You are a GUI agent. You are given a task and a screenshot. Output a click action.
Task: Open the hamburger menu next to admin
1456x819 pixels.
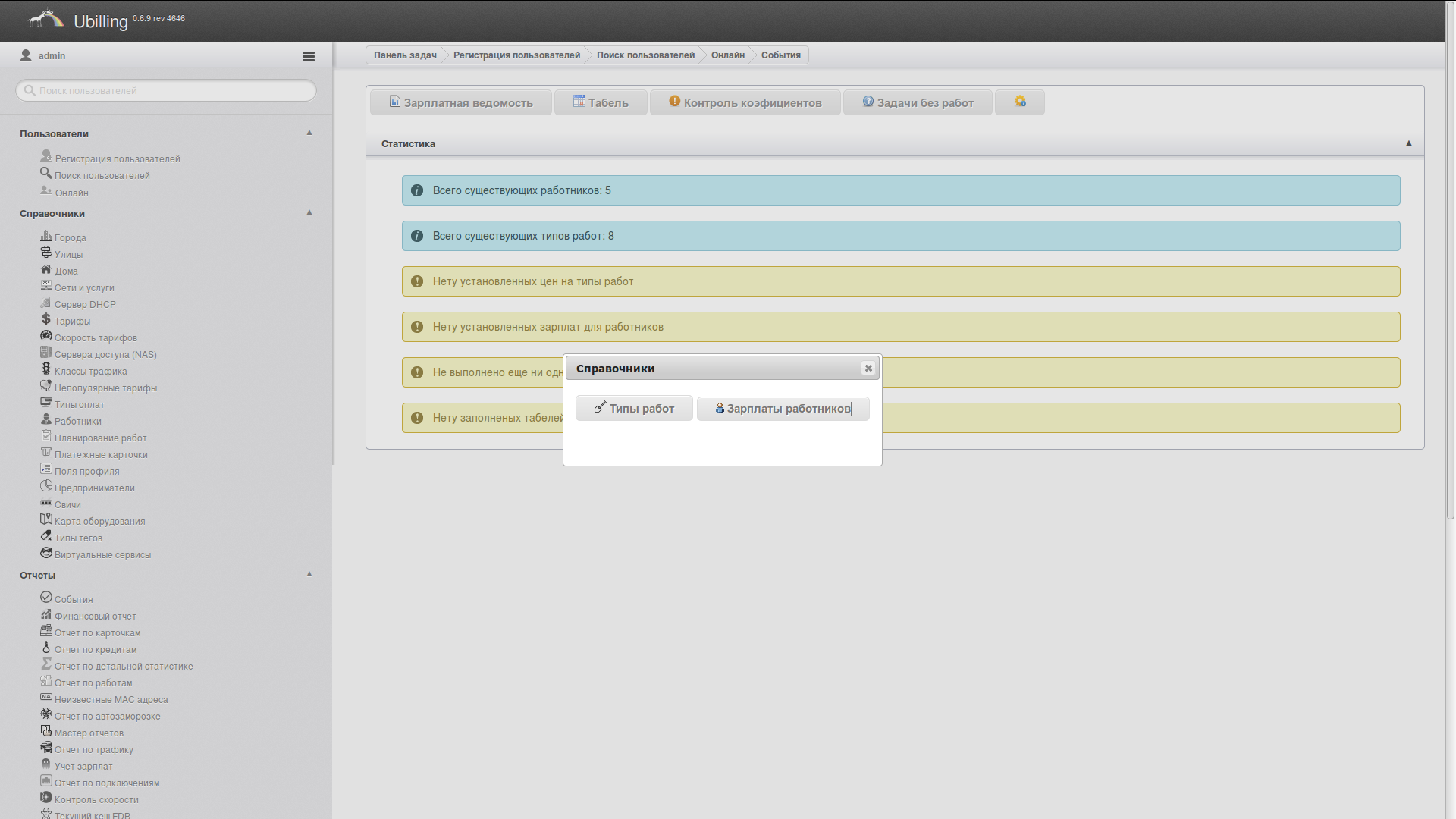point(308,56)
